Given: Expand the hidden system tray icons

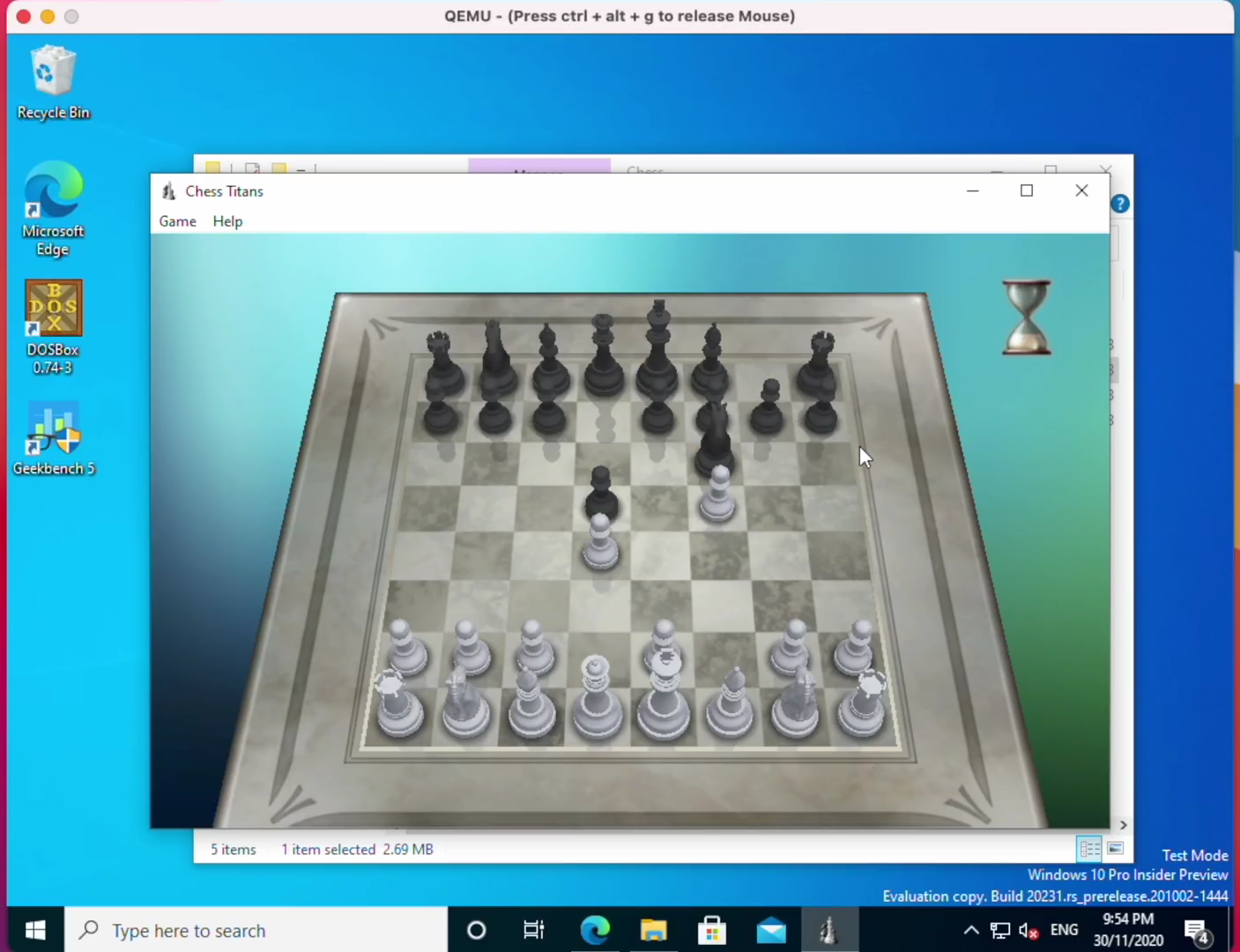Looking at the screenshot, I should pos(970,930).
